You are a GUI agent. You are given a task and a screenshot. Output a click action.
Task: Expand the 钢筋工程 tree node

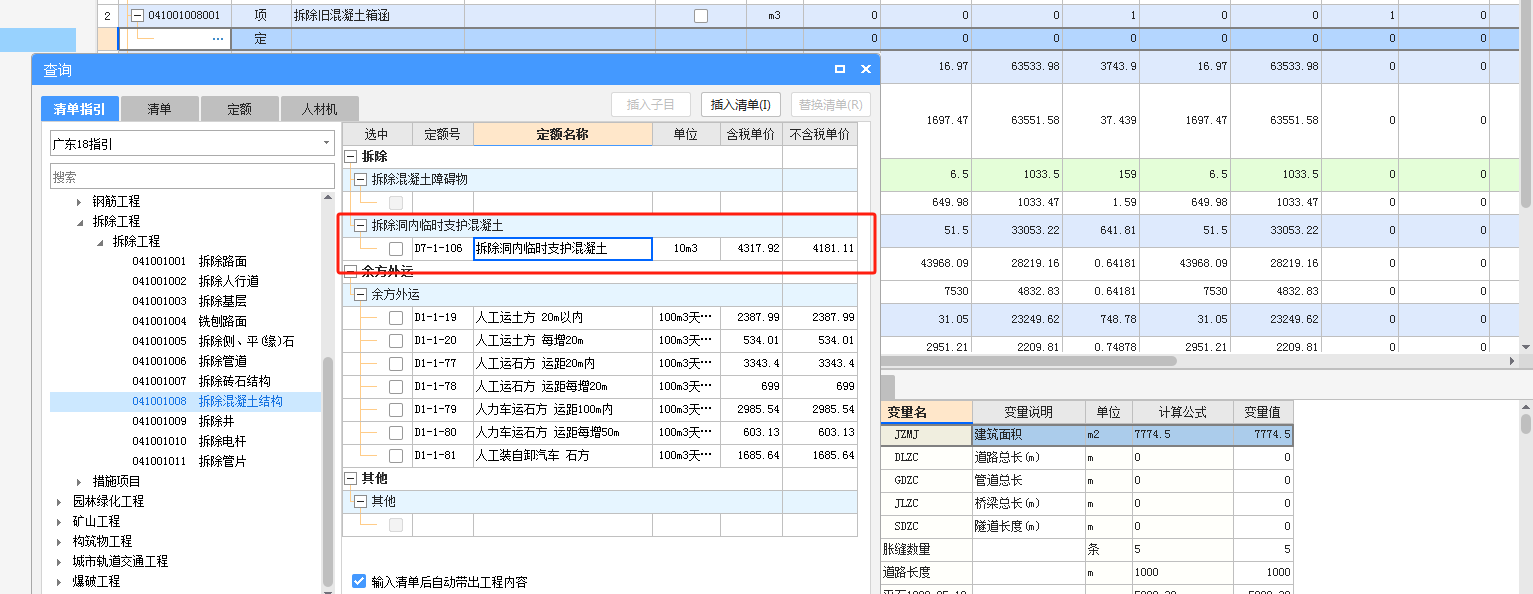click(x=79, y=202)
